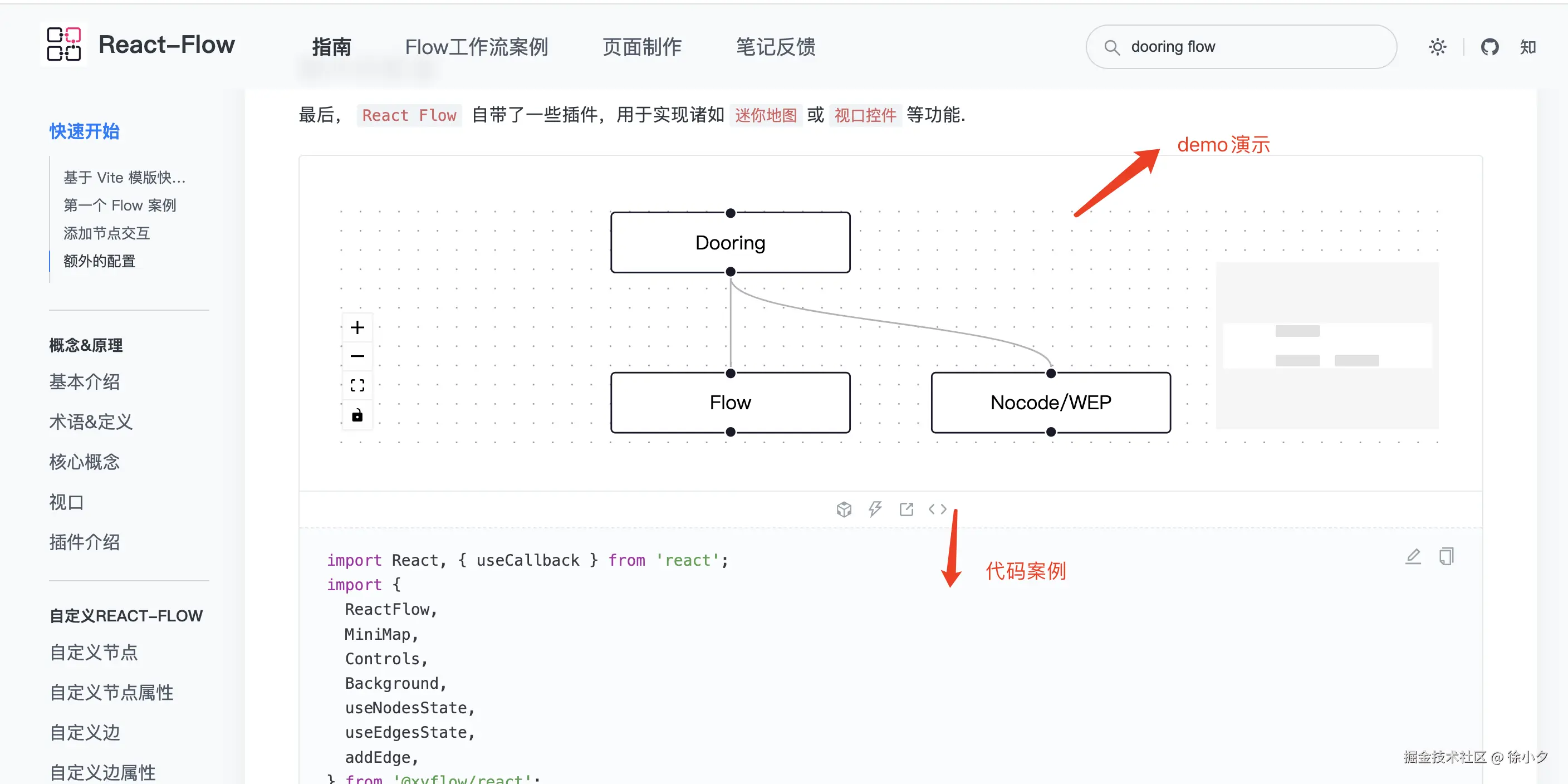Screen dimensions: 1568x784
Task: Click the zoom out minus control
Action: 357,356
